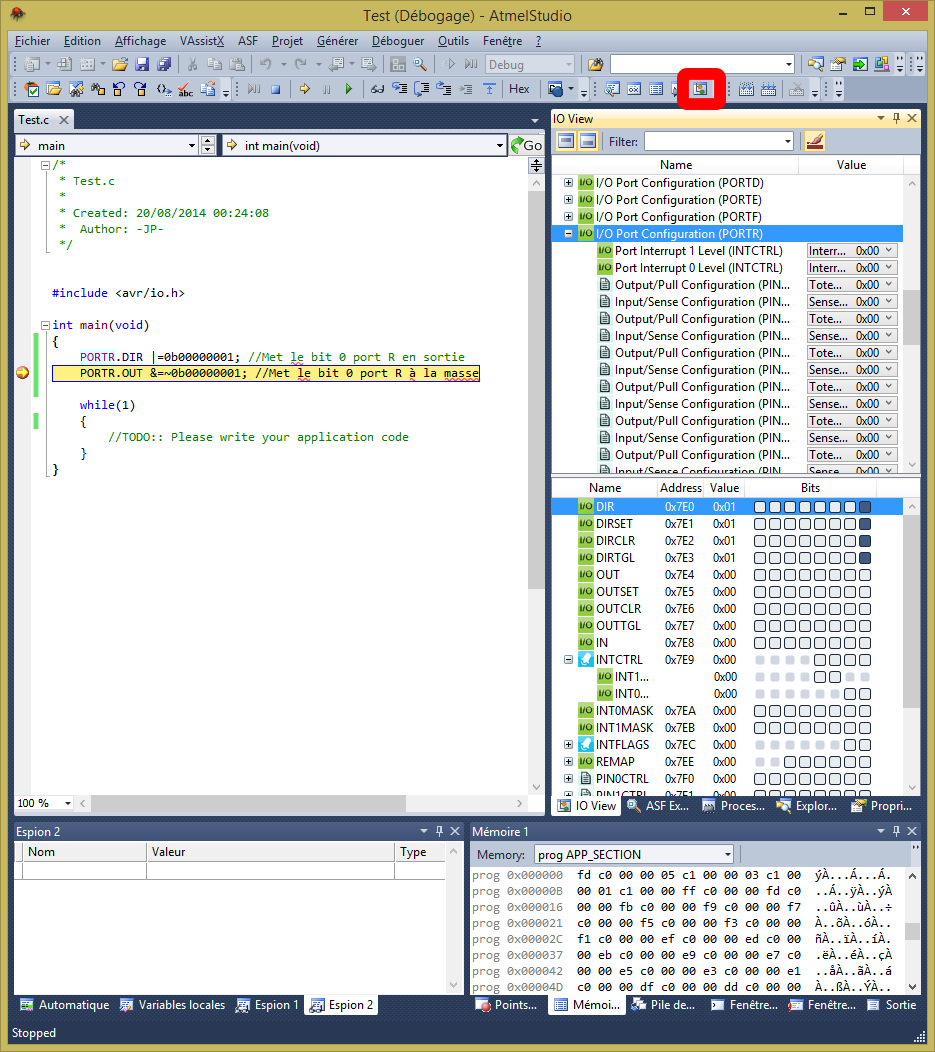Open the Memory prog APP_SECTION dropdown
The height and width of the screenshot is (1052, 935).
point(726,854)
